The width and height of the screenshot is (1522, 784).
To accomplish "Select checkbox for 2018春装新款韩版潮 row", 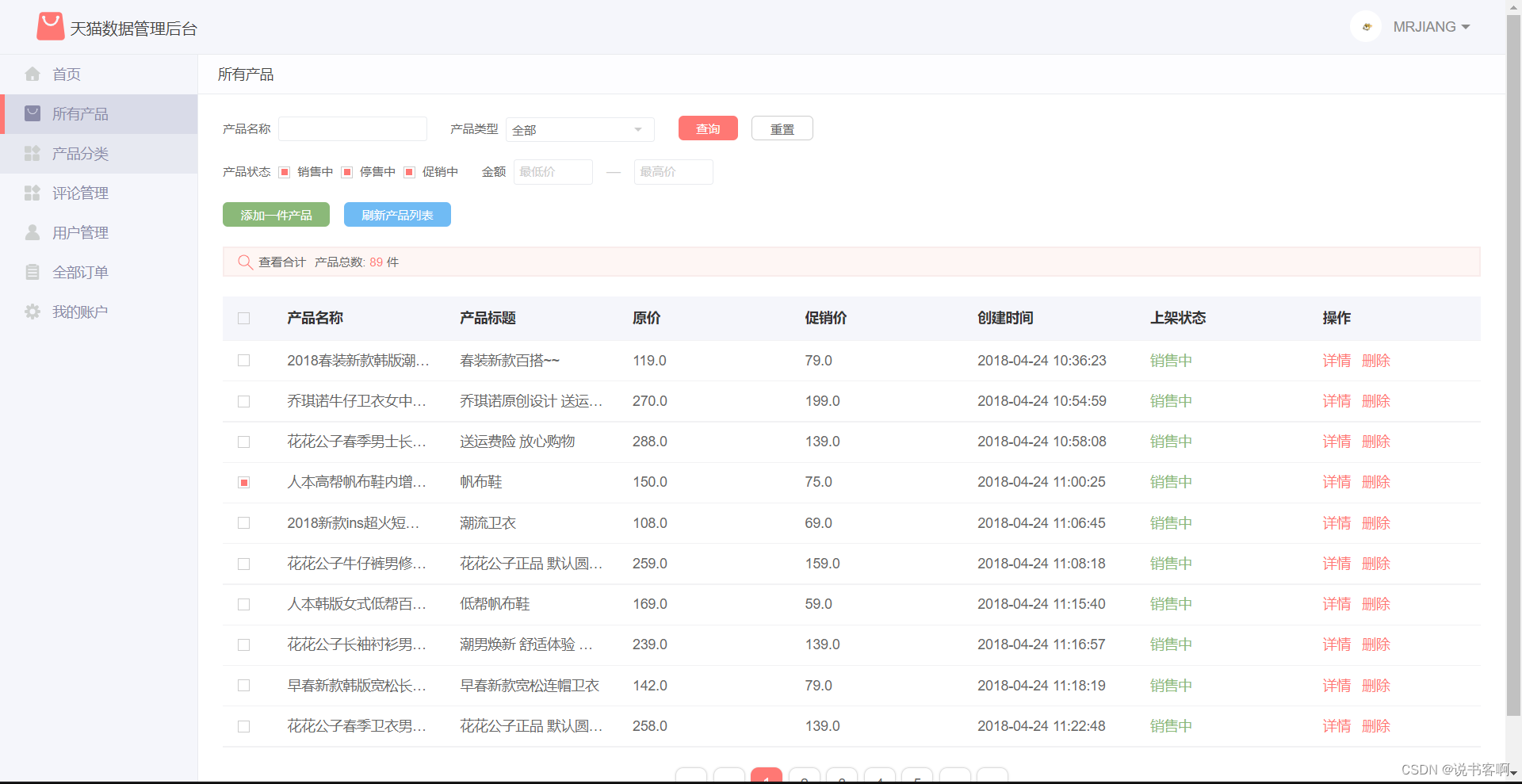I will tap(243, 361).
